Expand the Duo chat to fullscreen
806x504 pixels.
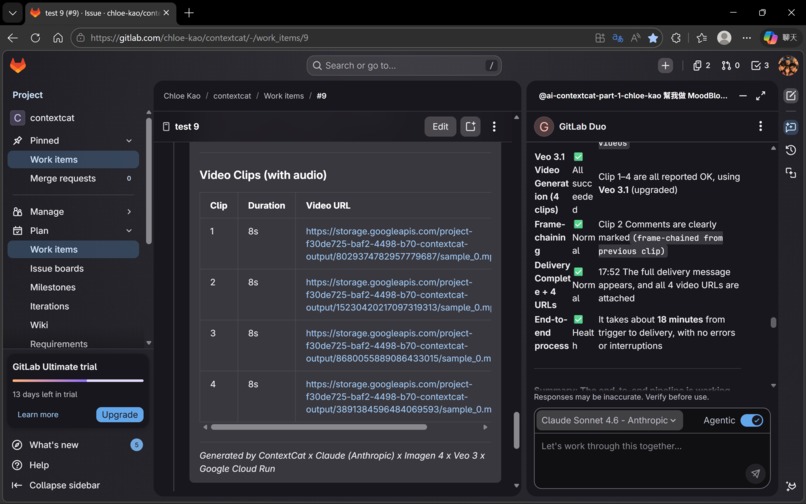click(x=761, y=96)
